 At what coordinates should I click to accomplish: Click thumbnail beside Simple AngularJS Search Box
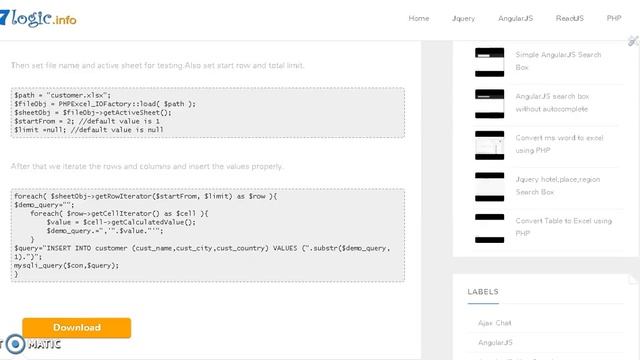click(489, 62)
